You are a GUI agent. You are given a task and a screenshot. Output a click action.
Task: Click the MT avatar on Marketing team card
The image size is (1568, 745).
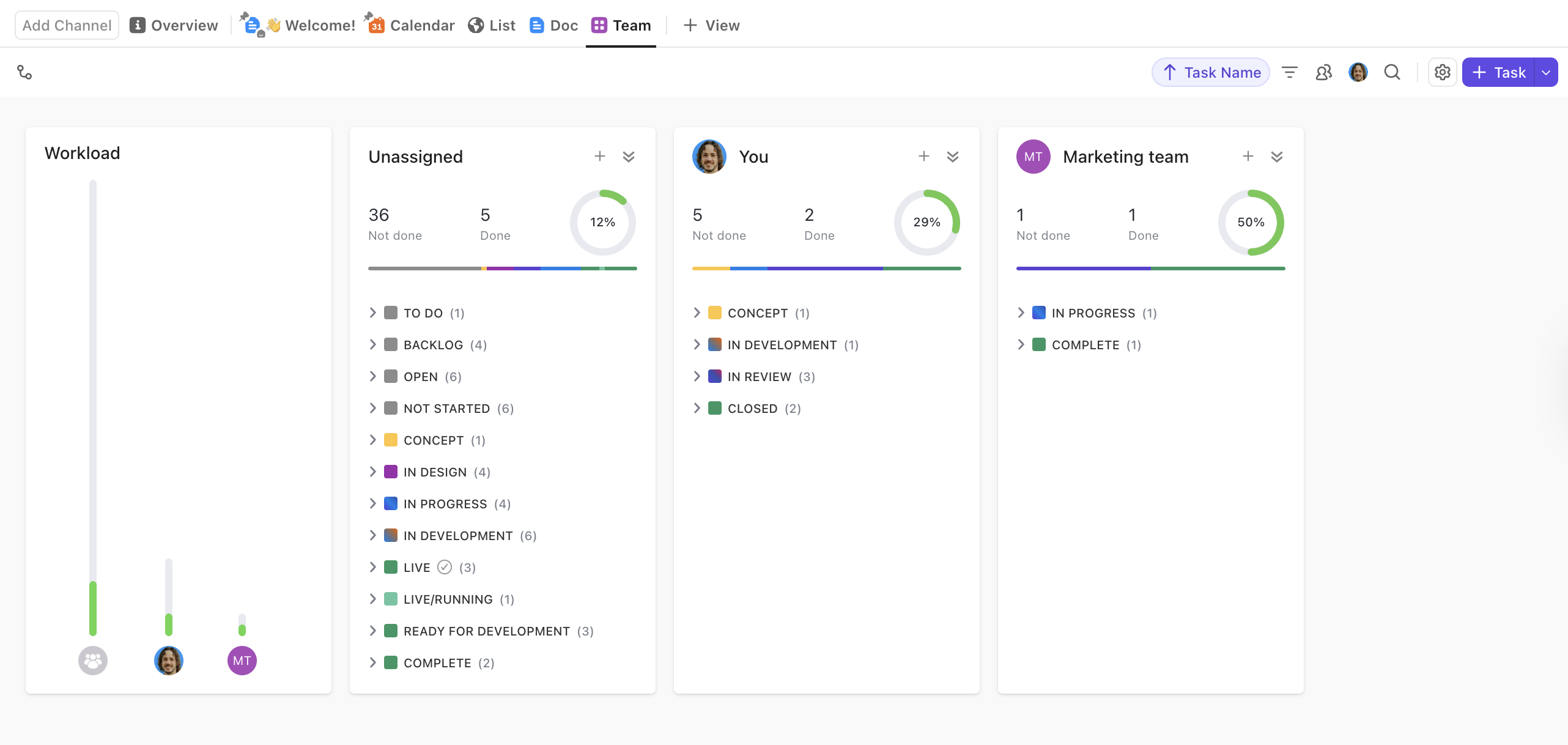(1033, 157)
